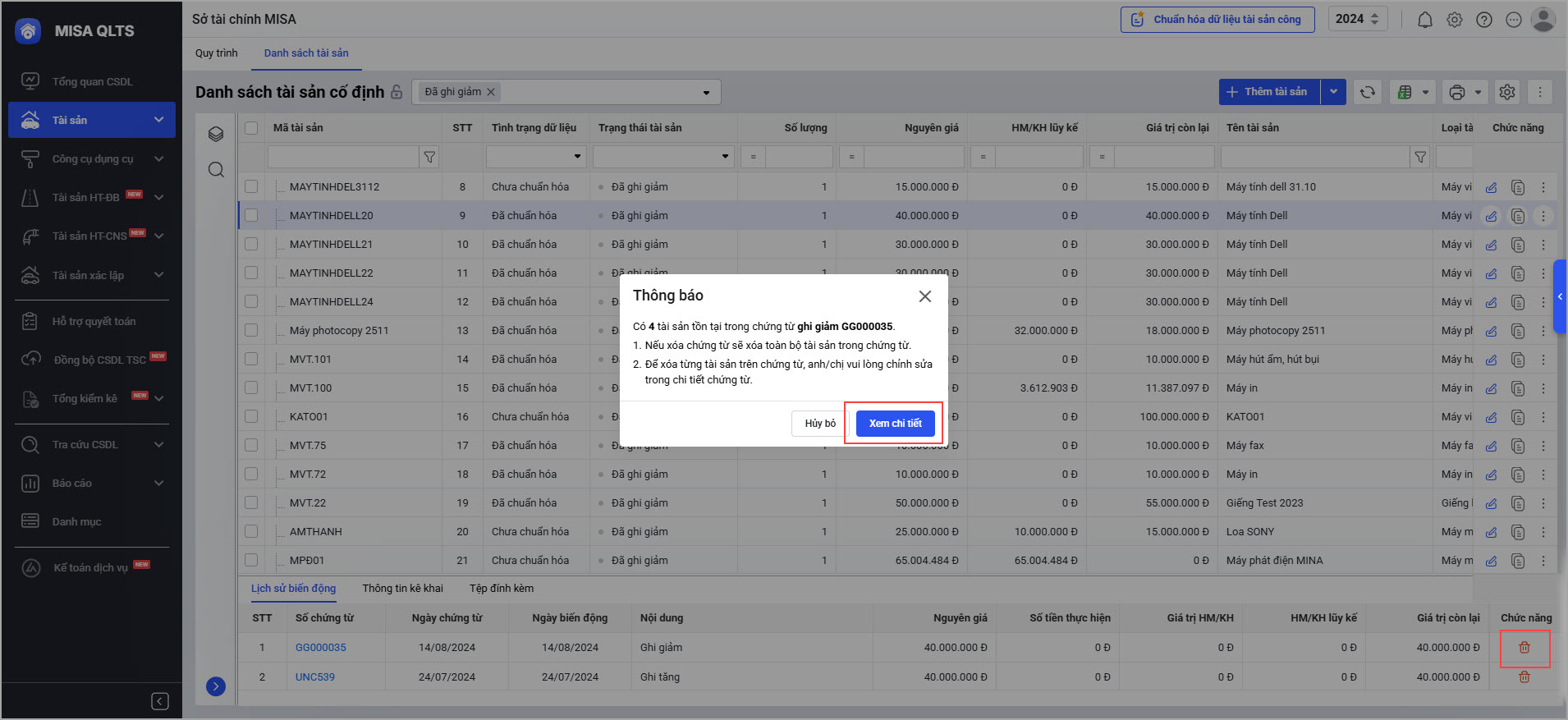Click the Mã tài sản filter input
1568x720 pixels.
343,157
